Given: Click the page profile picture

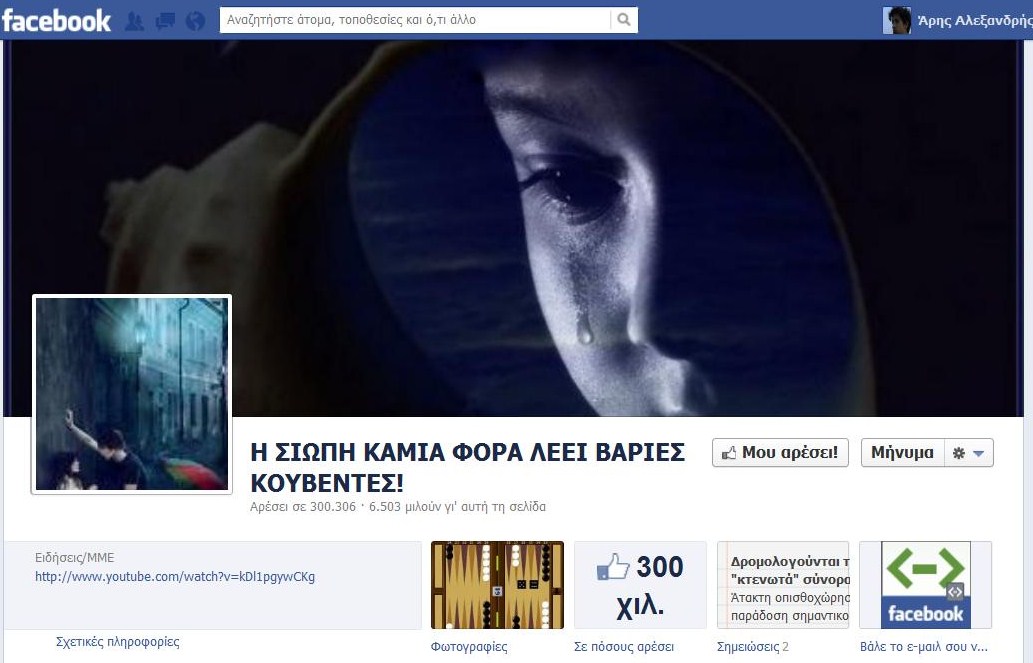Looking at the screenshot, I should [132, 394].
